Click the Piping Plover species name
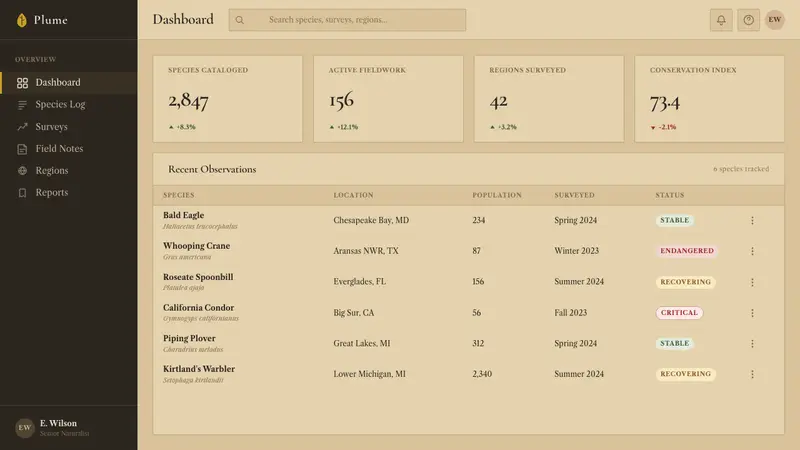Image resolution: width=800 pixels, height=450 pixels. pyautogui.click(x=189, y=338)
